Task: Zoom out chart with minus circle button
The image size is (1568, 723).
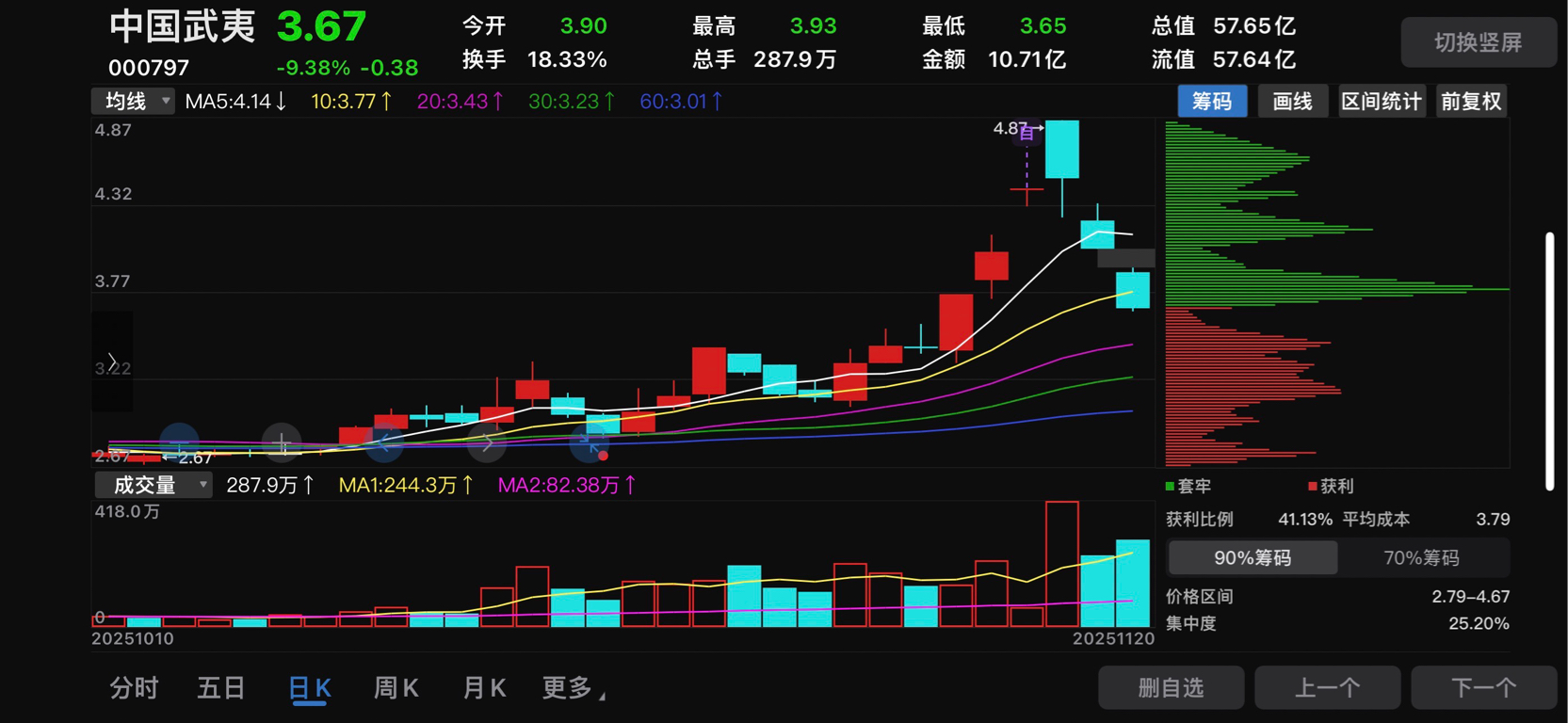Action: click(x=179, y=442)
